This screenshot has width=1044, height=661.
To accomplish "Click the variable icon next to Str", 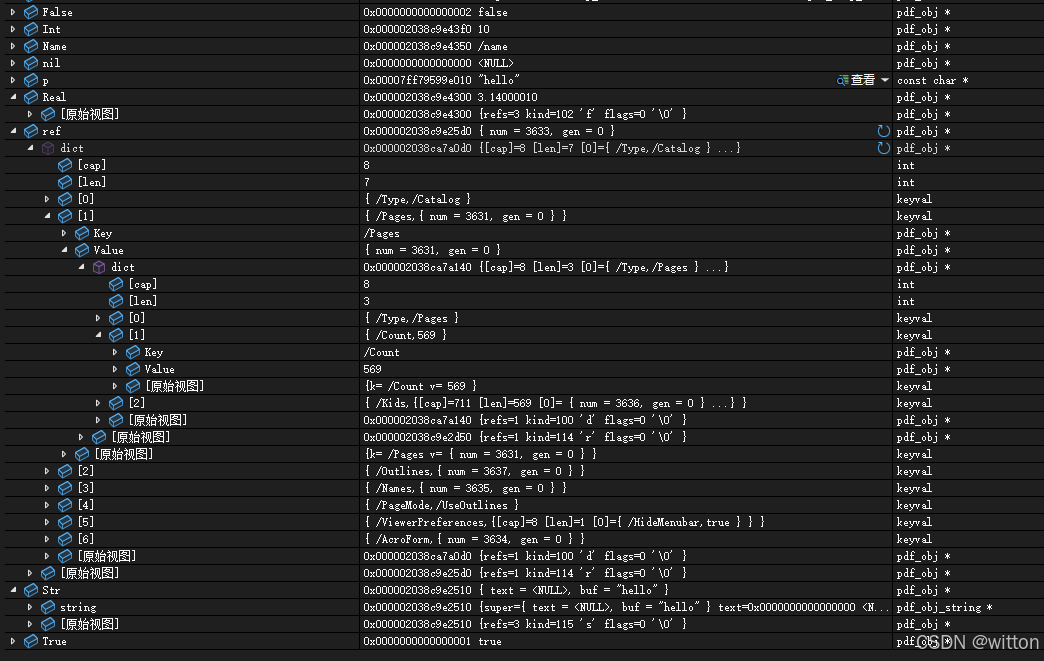I will (x=31, y=590).
